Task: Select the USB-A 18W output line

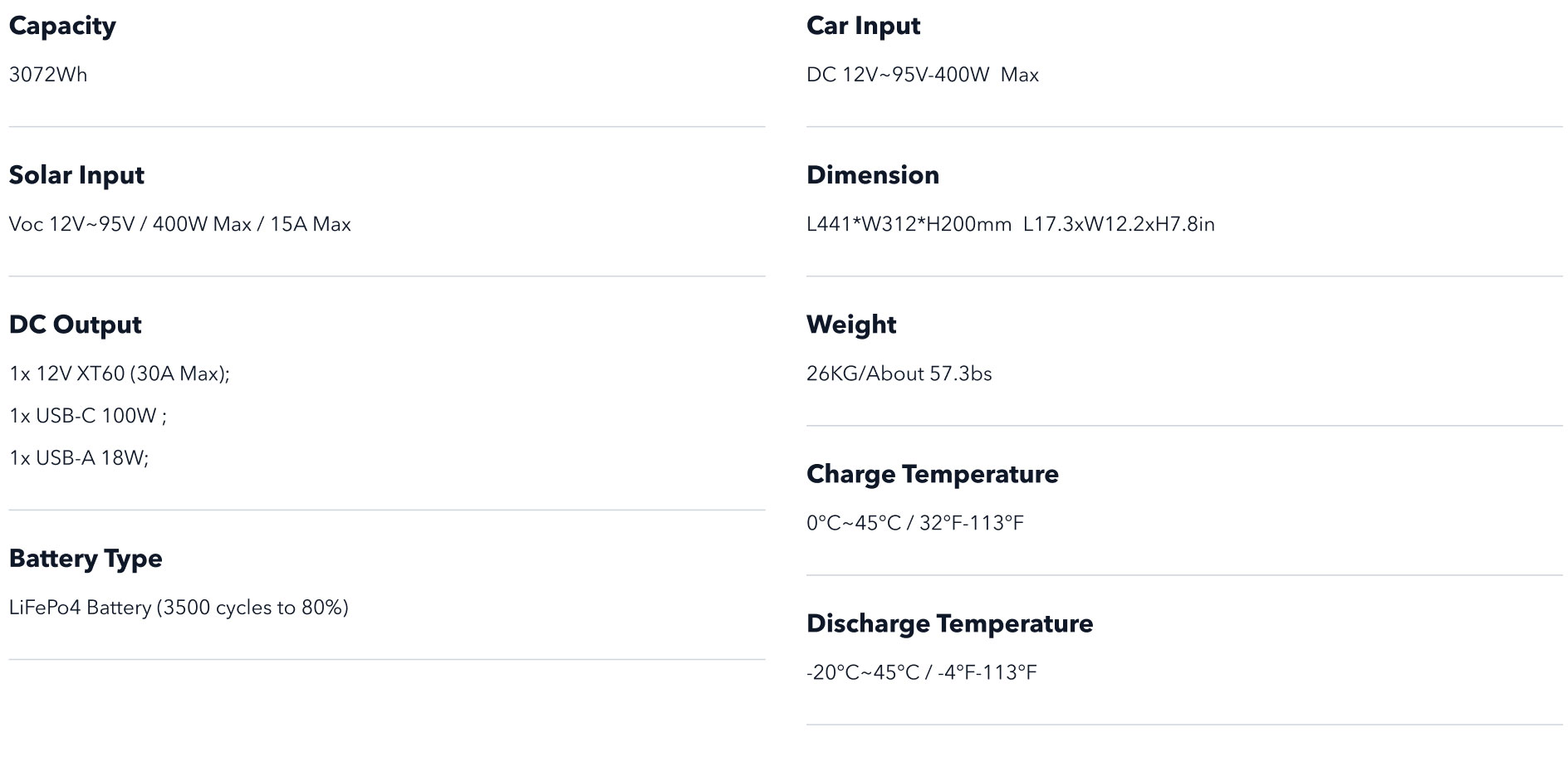Action: pyautogui.click(x=79, y=458)
